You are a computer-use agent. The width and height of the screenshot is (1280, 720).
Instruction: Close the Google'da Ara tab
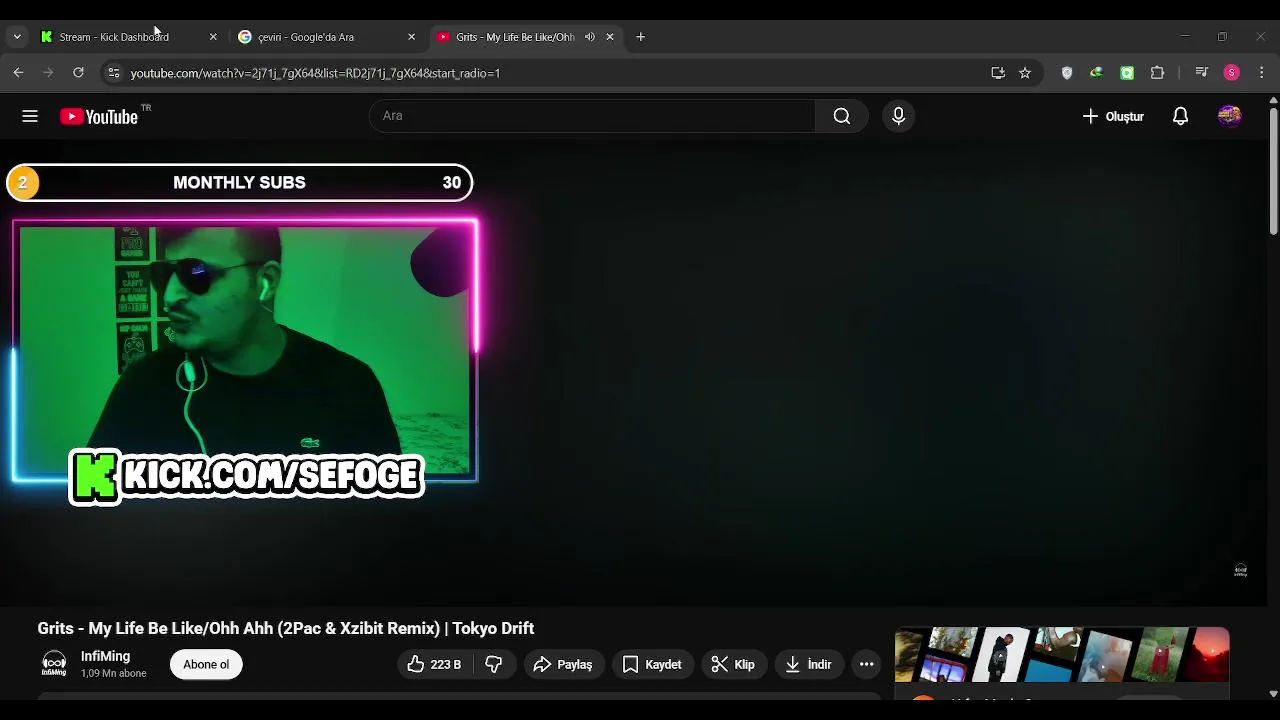coord(411,37)
